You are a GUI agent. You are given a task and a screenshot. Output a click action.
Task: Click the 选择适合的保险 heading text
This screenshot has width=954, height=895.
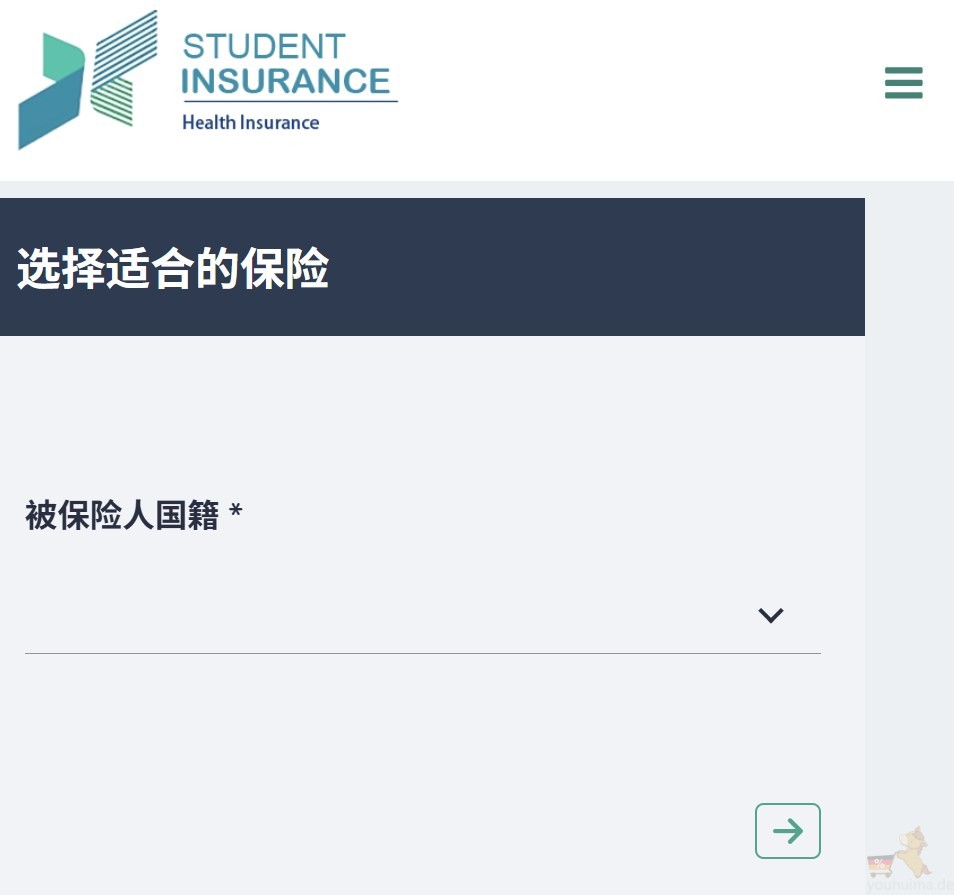[172, 268]
